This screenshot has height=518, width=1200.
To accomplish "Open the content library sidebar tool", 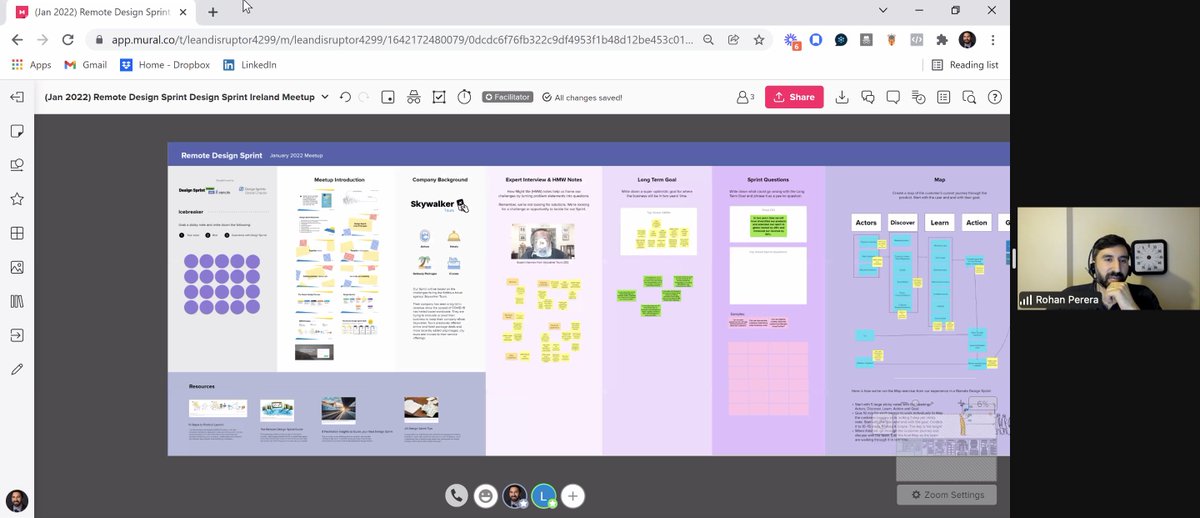I will coord(17,301).
